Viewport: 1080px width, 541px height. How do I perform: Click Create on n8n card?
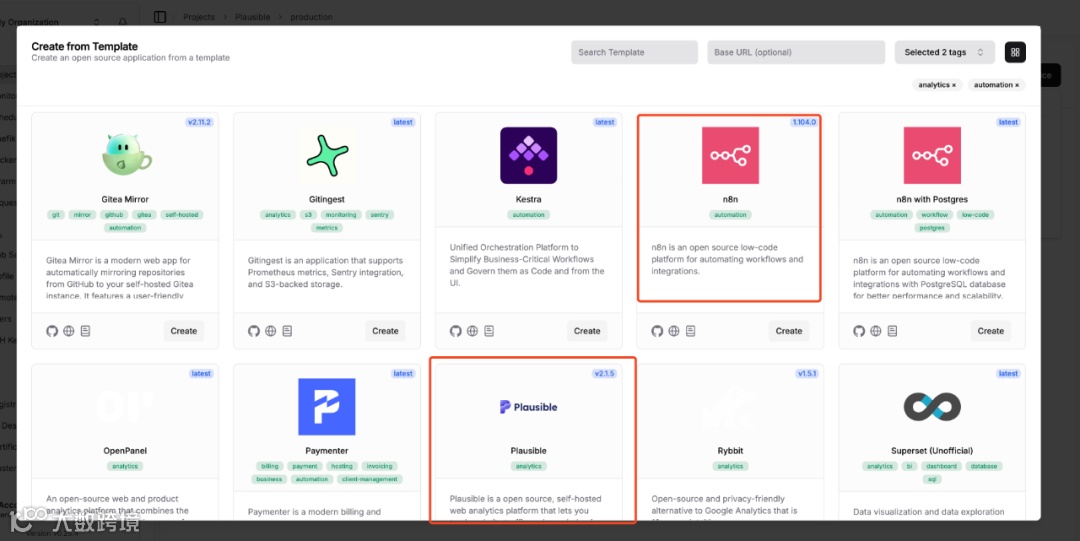coord(789,331)
